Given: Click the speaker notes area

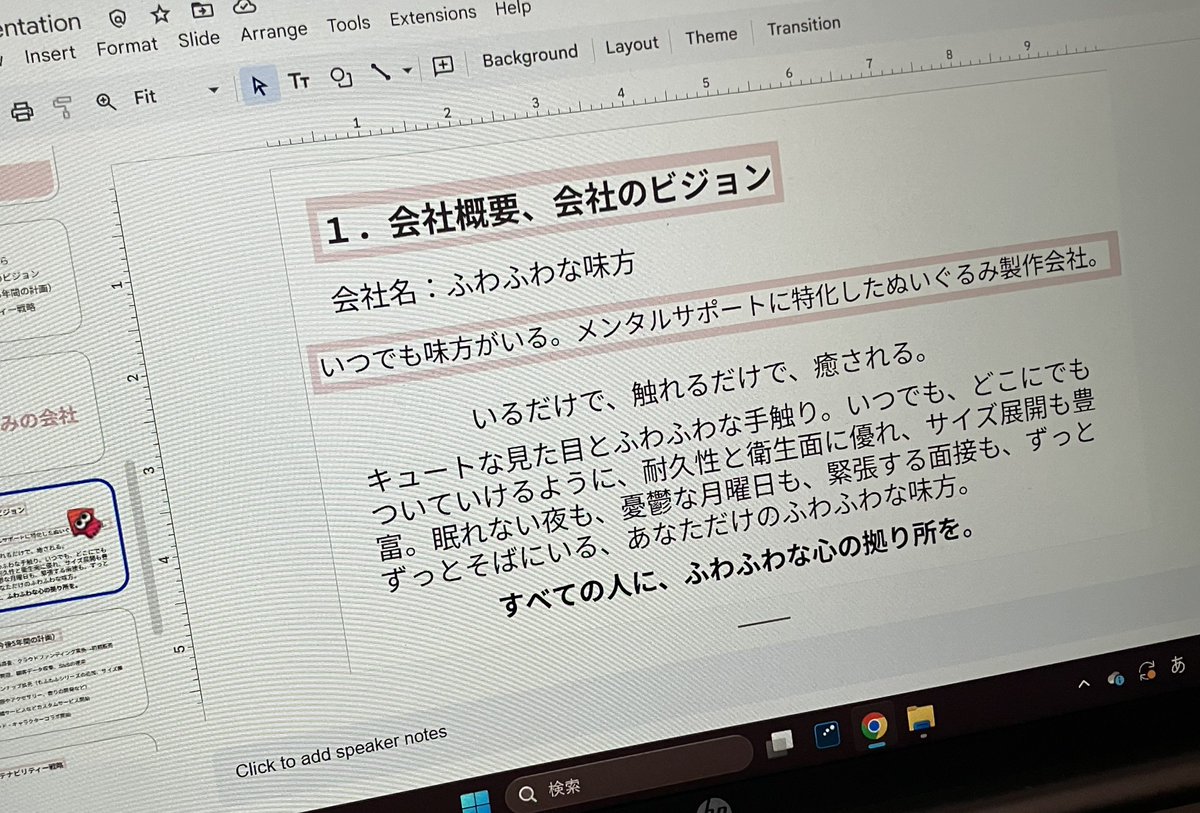Looking at the screenshot, I should (340, 762).
